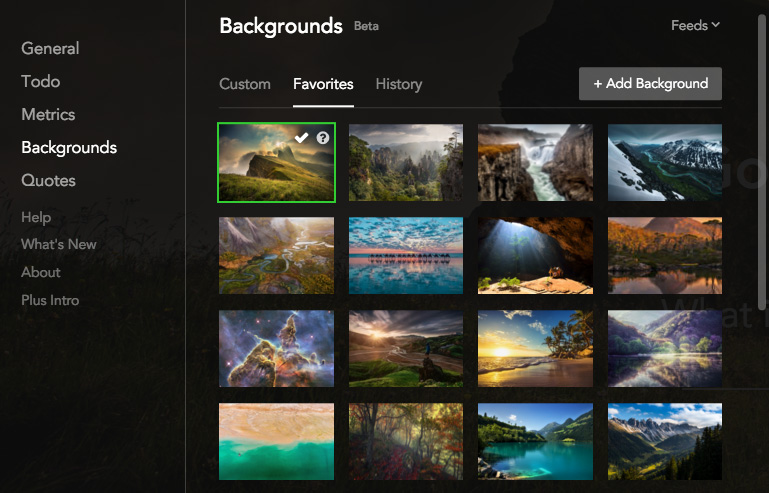Image resolution: width=769 pixels, height=493 pixels.
Task: Select the waterfall canyon background thumbnail
Action: pos(535,163)
